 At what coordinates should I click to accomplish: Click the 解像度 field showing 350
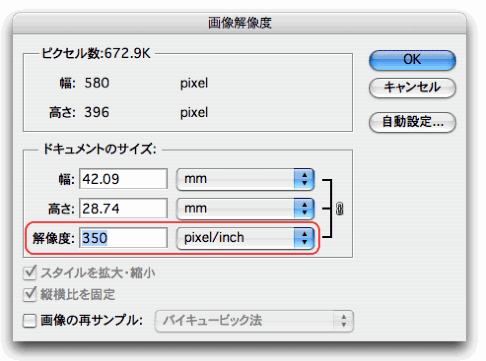click(123, 238)
